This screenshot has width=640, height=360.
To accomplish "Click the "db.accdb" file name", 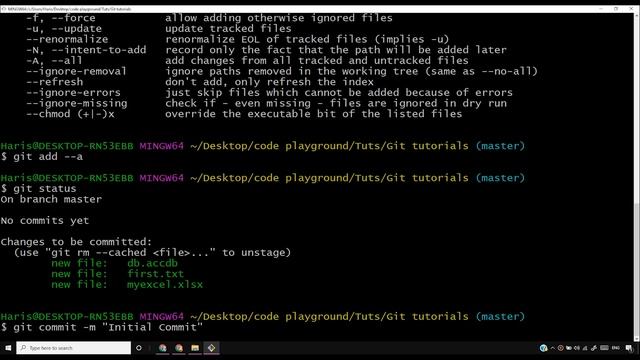I will pos(153,263).
